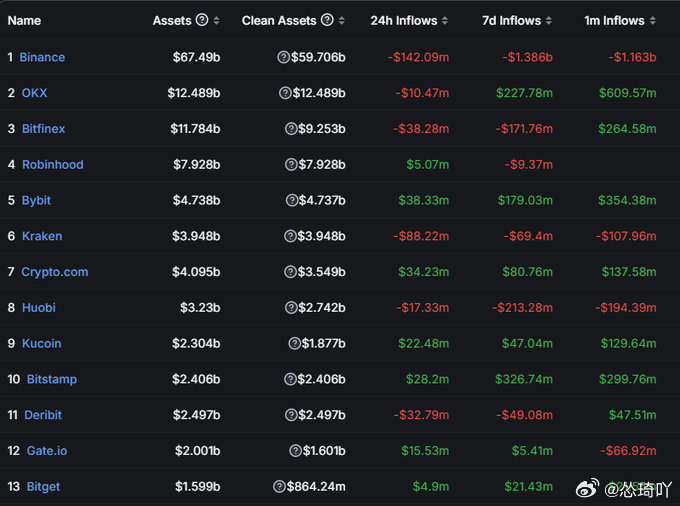Open the Binance exchange link
This screenshot has width=680, height=506.
tap(42, 57)
